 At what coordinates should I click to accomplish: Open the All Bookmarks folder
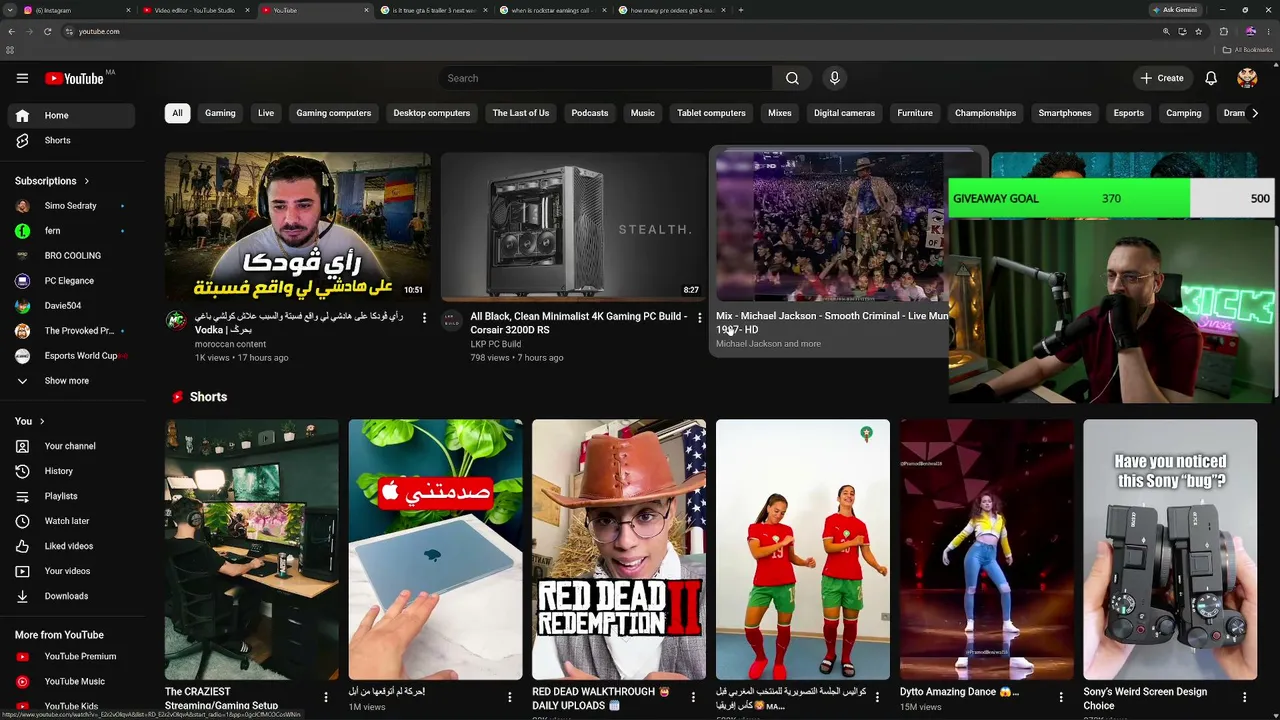point(1247,50)
